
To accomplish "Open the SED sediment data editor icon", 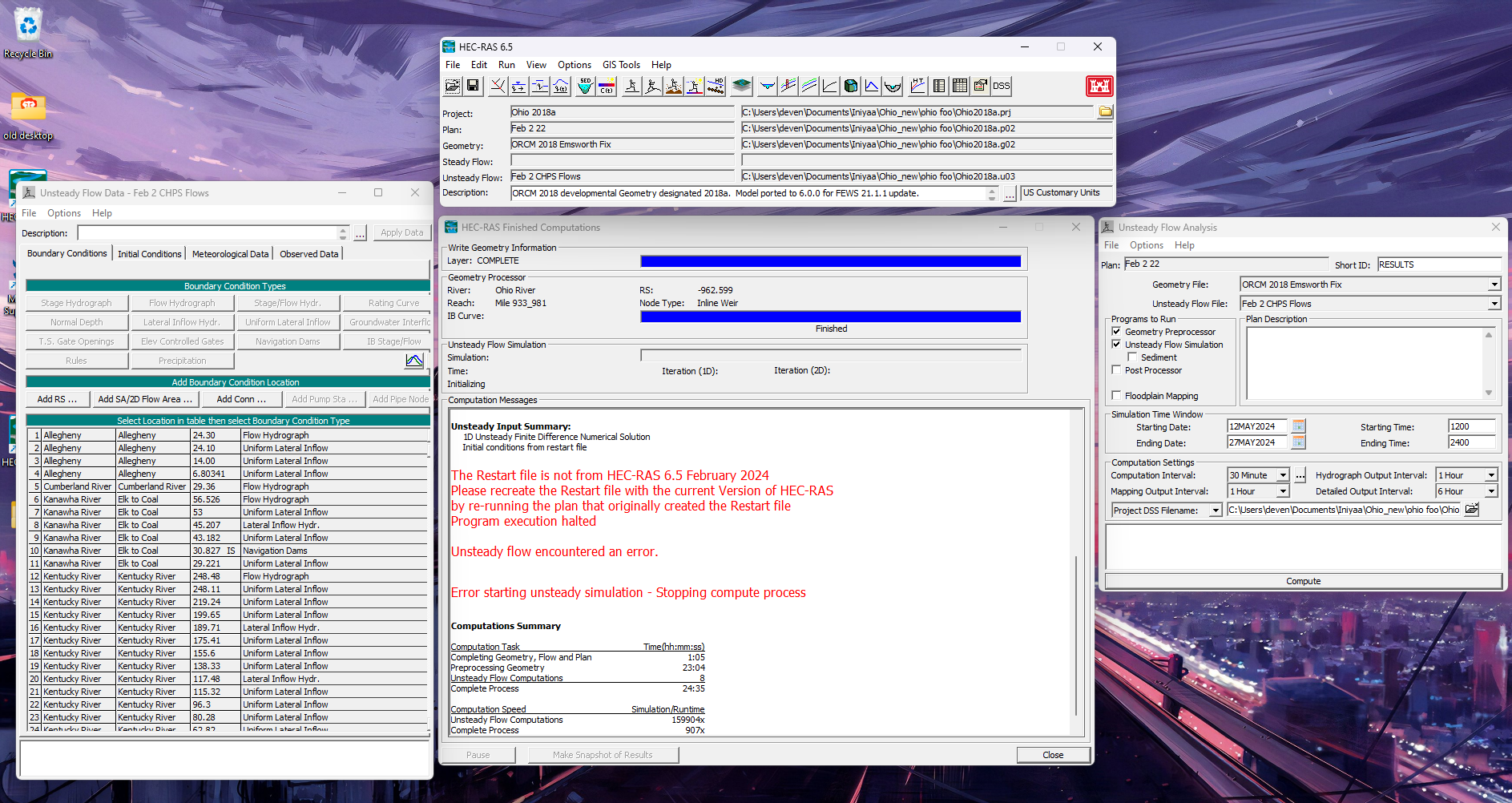I will pos(586,86).
